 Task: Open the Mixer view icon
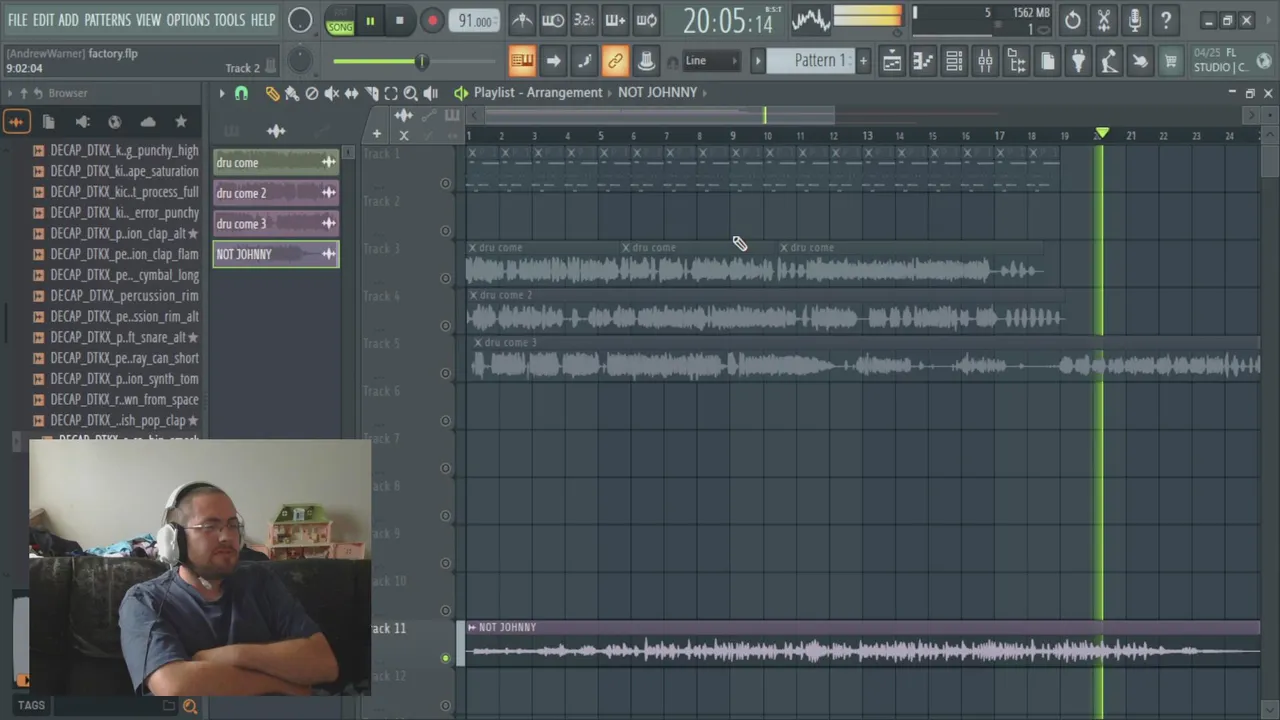(x=985, y=62)
